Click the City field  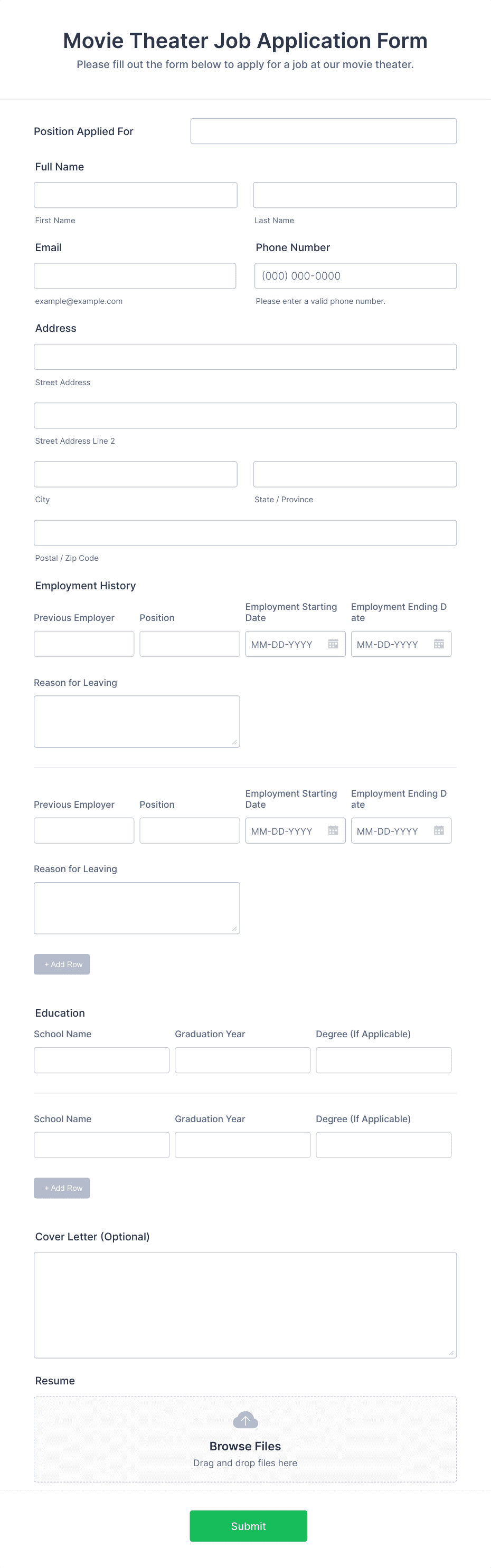pyautogui.click(x=135, y=474)
